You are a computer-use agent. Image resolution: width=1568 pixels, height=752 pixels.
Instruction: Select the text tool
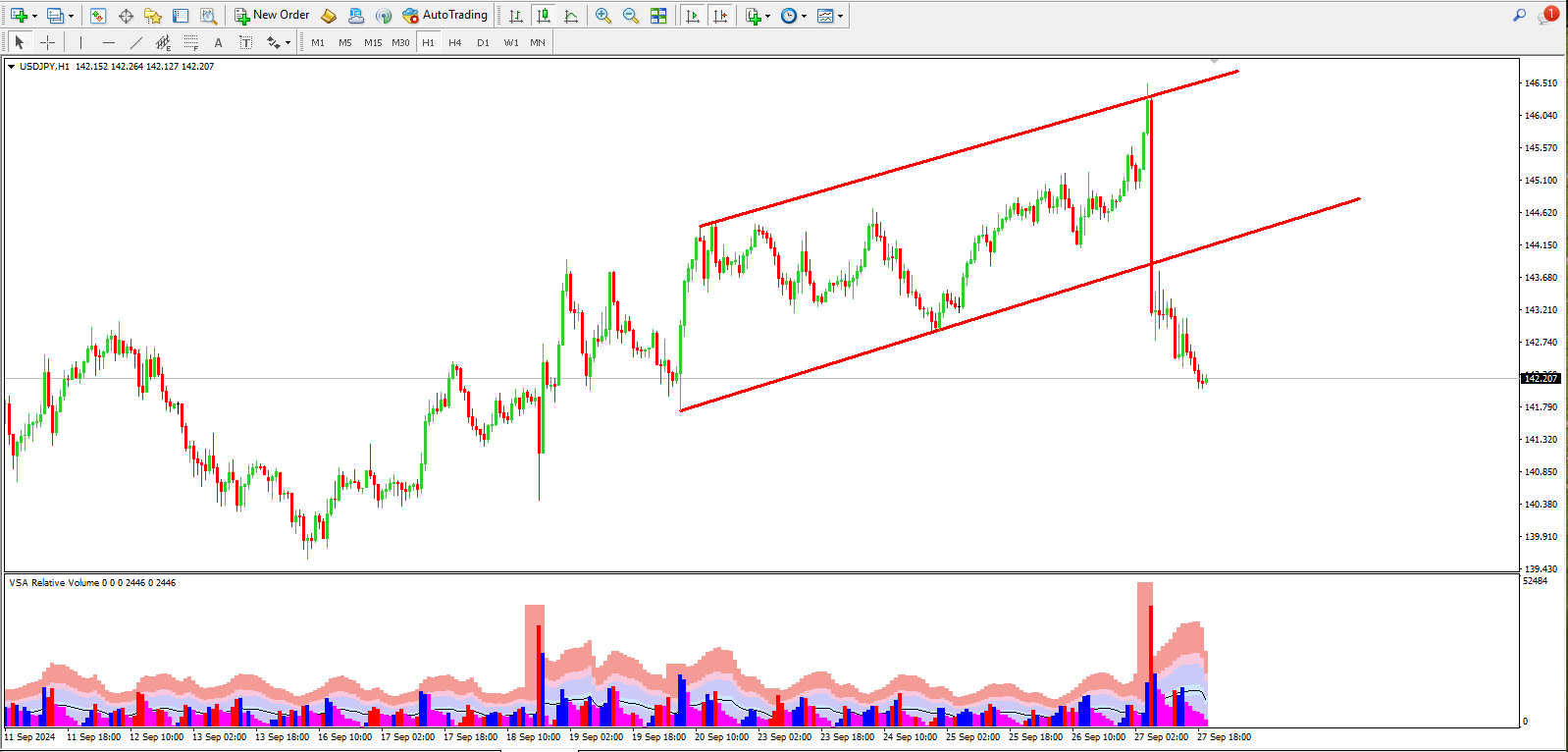218,42
